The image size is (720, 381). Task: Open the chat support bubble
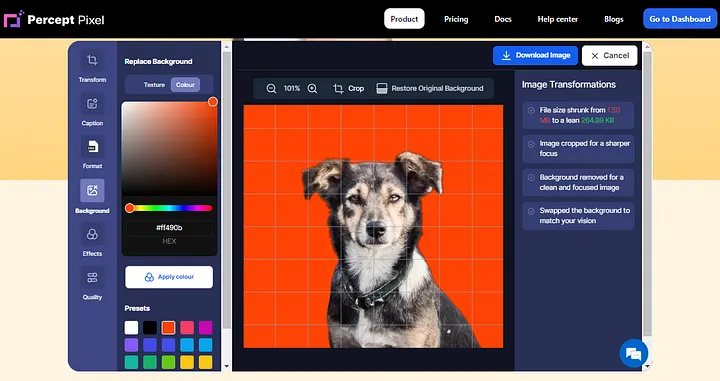634,353
